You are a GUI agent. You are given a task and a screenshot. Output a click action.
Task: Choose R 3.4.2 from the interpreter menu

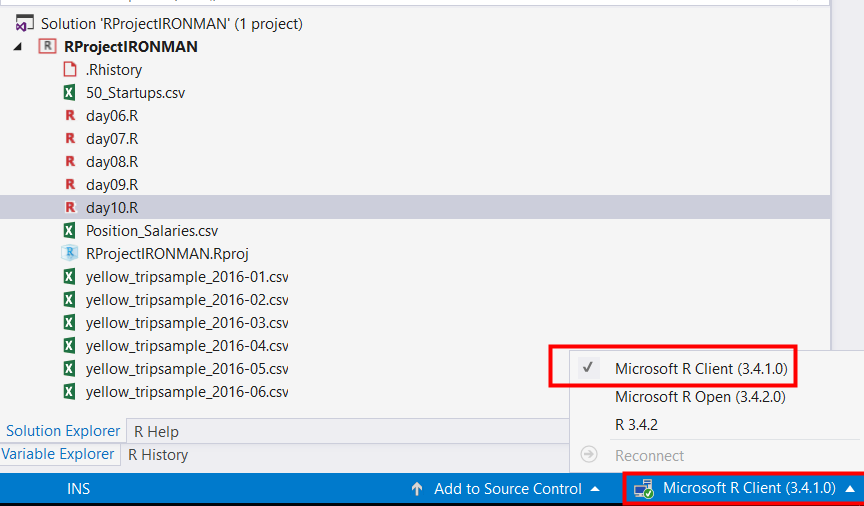pos(636,425)
